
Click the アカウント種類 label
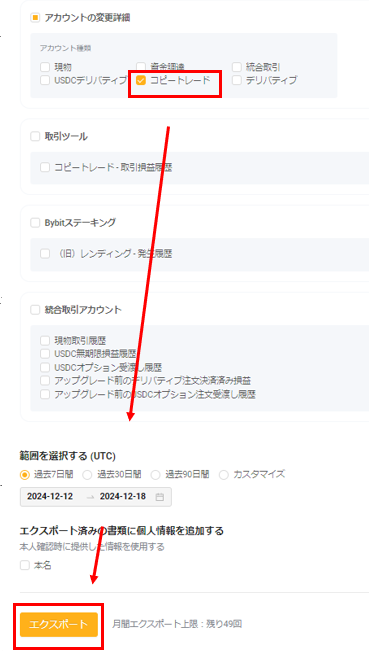tap(66, 48)
